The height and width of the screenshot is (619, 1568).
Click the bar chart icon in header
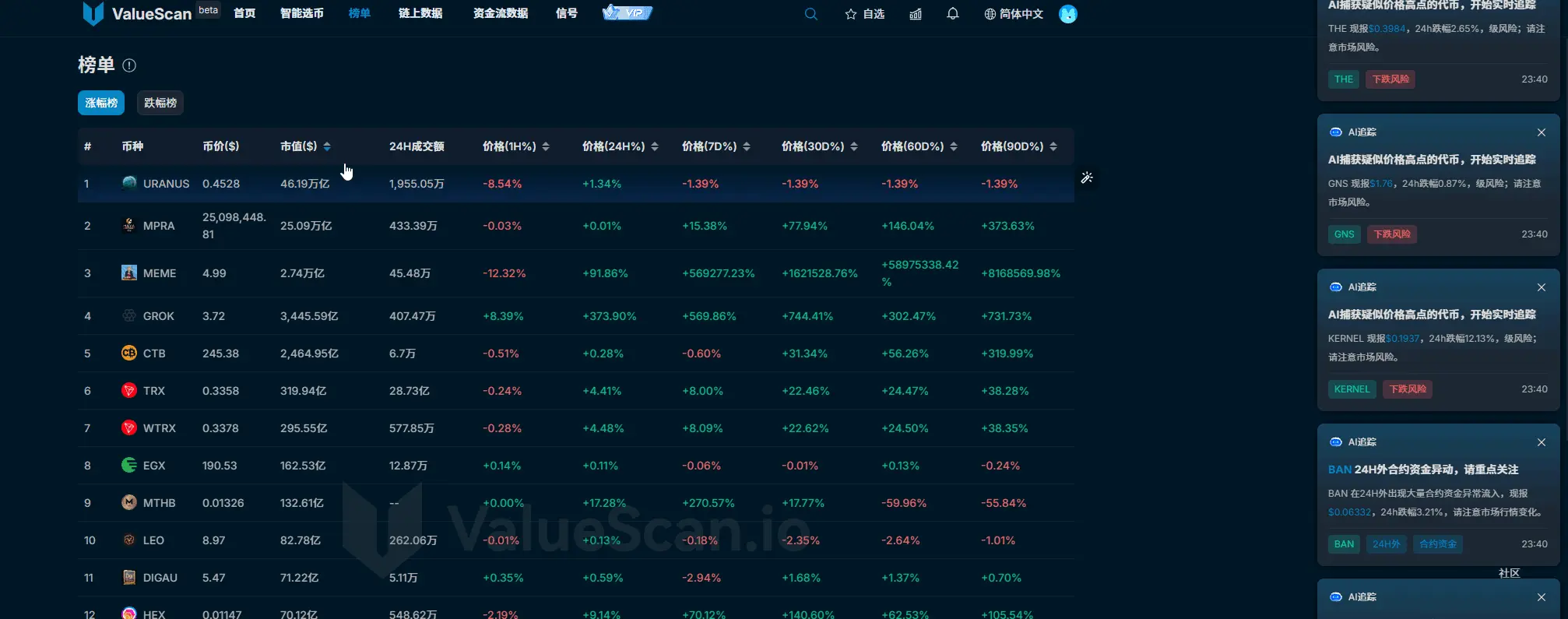[916, 14]
